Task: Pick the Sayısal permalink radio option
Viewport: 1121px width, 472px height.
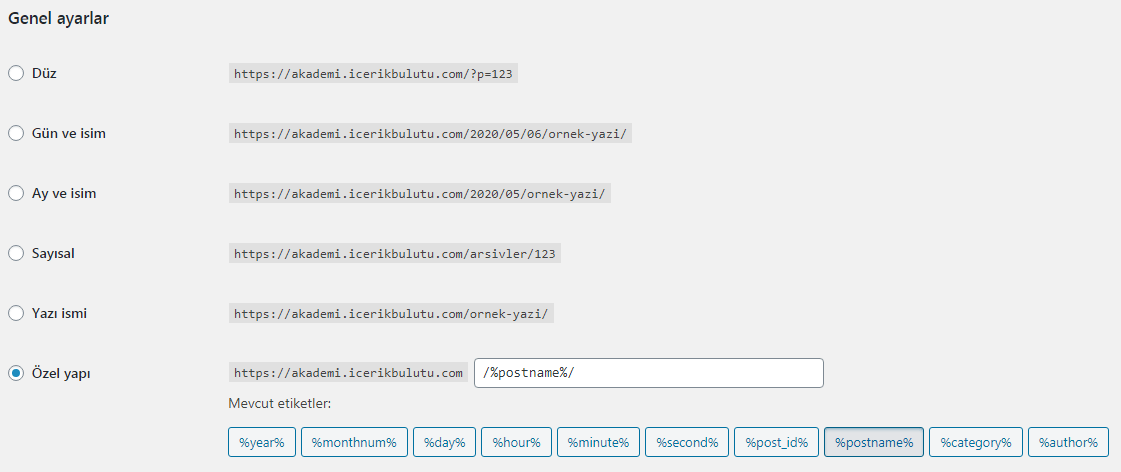Action: coord(16,253)
